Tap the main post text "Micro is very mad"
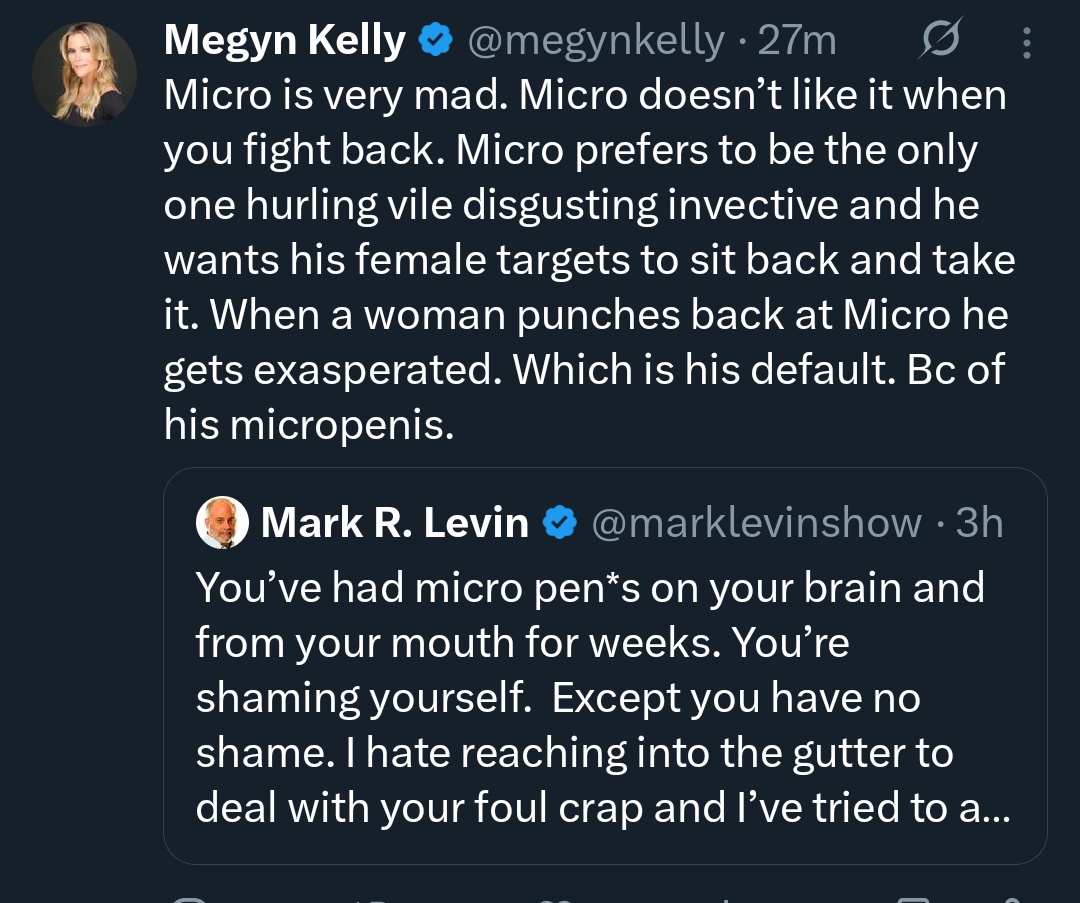The image size is (1080, 903). (x=584, y=260)
